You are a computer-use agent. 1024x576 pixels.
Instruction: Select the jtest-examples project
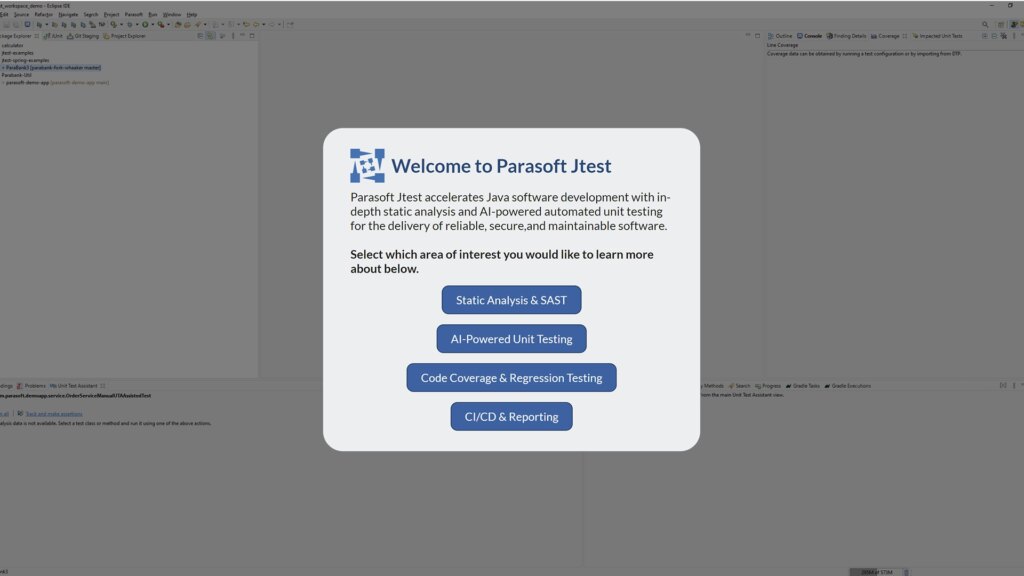click(x=18, y=53)
